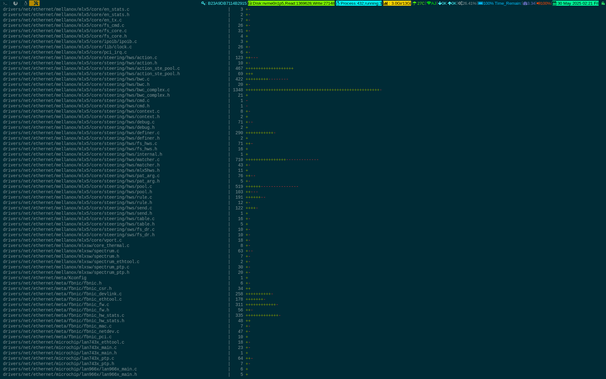The height and width of the screenshot is (379, 606).
Task: Click the mlx5/core/fs_cmd.c file path
Action: 63,25
